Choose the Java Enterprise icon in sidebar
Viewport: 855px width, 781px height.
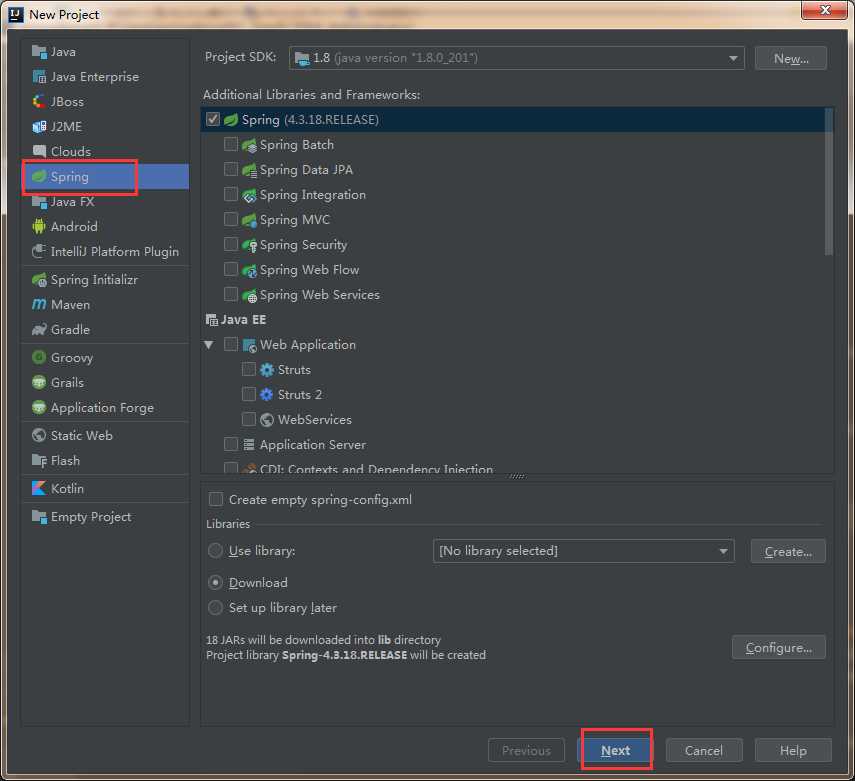click(x=39, y=77)
